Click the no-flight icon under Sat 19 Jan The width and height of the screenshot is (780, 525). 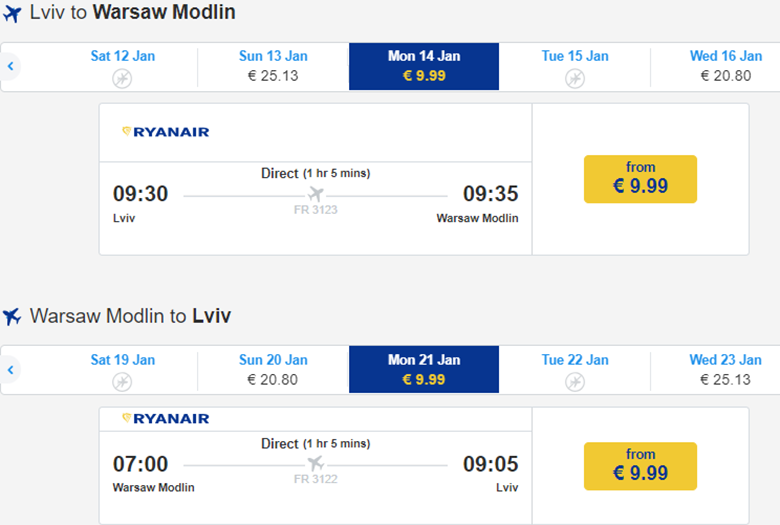[122, 381]
